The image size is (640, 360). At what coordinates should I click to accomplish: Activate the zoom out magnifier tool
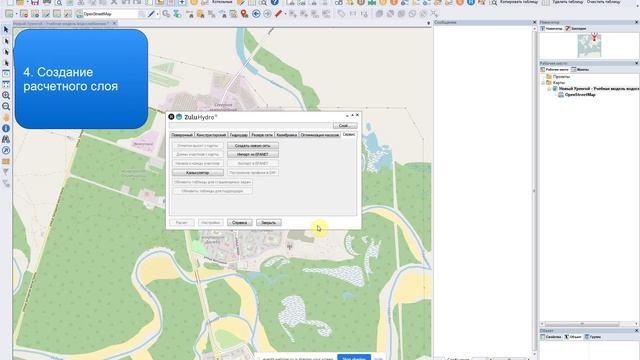(x=6, y=107)
